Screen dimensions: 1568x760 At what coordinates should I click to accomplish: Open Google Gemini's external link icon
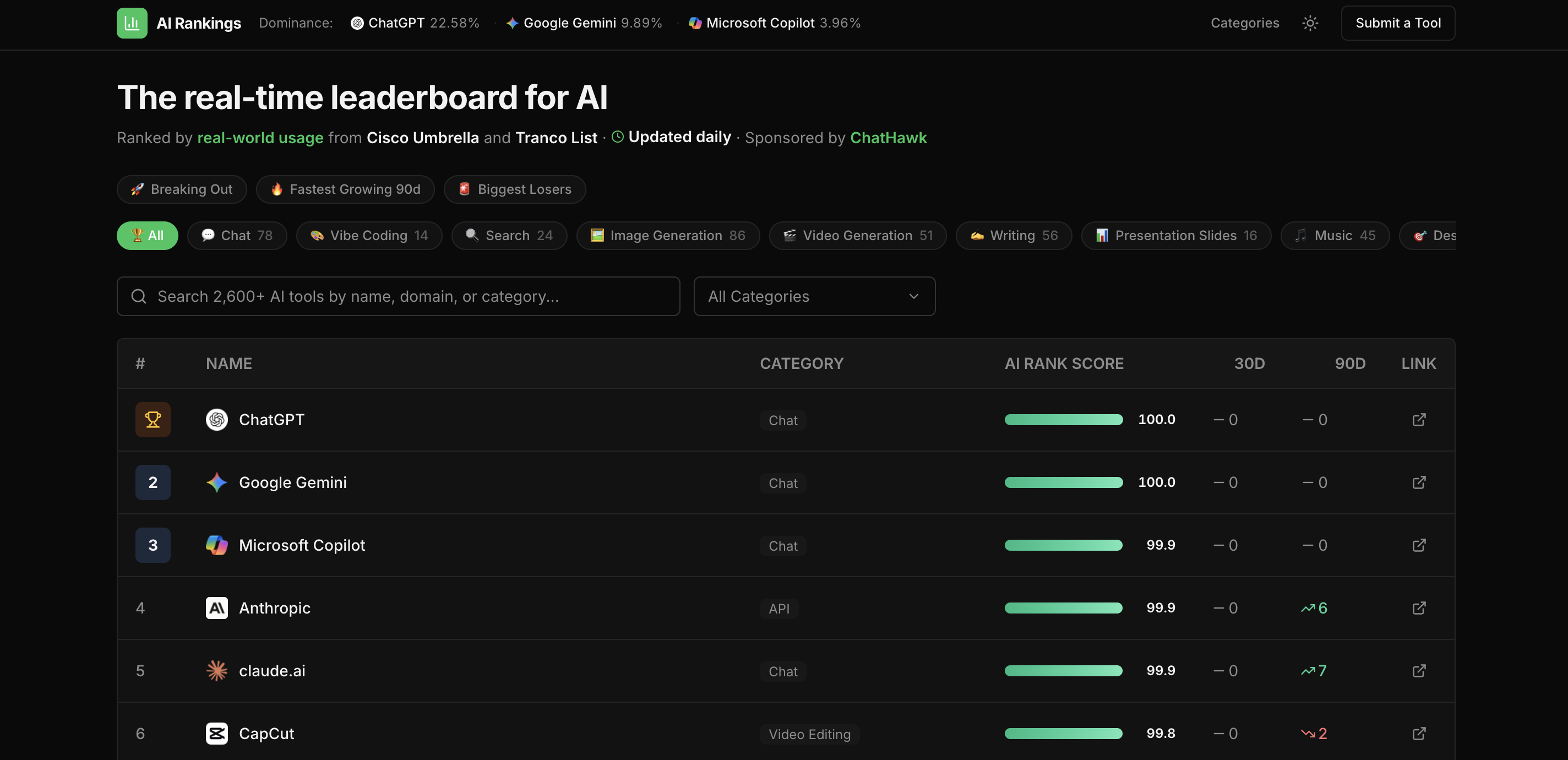coord(1419,482)
